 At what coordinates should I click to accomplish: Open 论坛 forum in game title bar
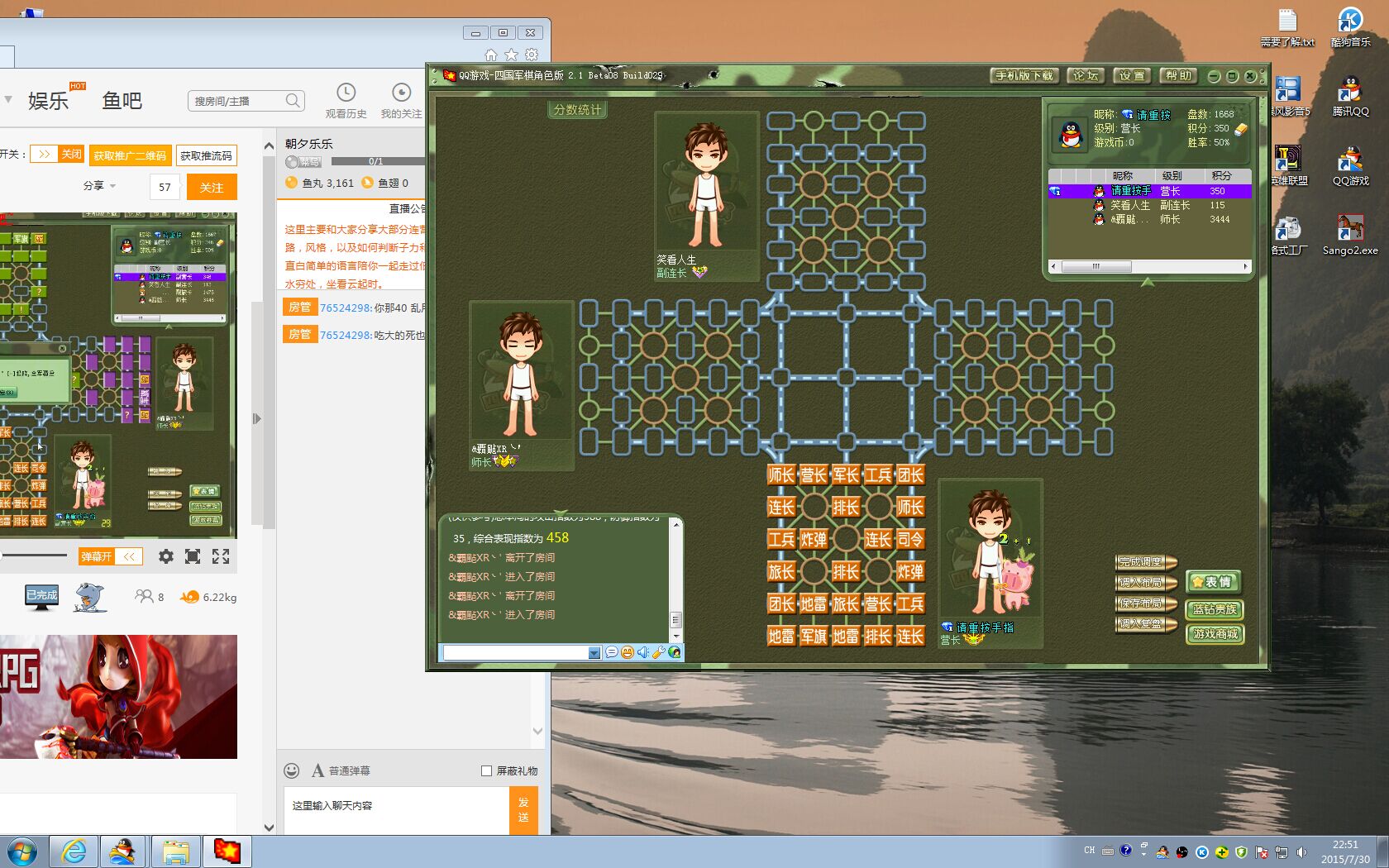tap(1086, 75)
